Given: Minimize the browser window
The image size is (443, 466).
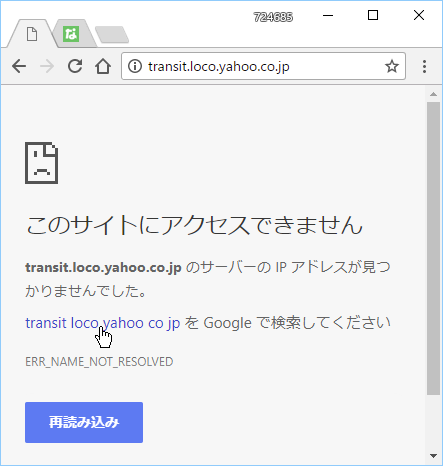Looking at the screenshot, I should coord(328,15).
